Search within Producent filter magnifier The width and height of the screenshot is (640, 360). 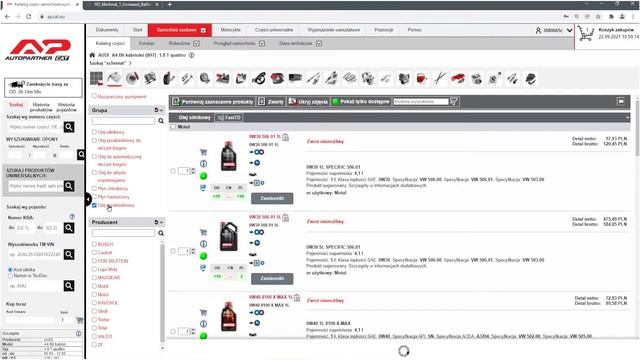tap(161, 233)
